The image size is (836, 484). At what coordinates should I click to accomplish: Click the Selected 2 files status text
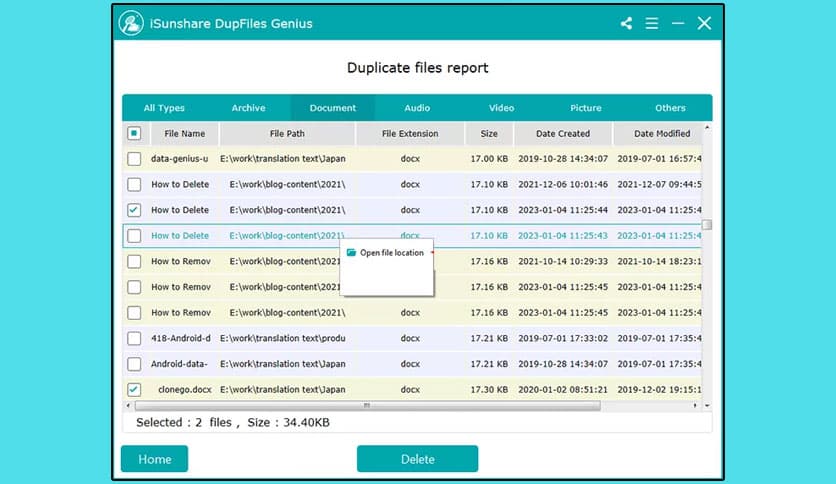(x=233, y=423)
